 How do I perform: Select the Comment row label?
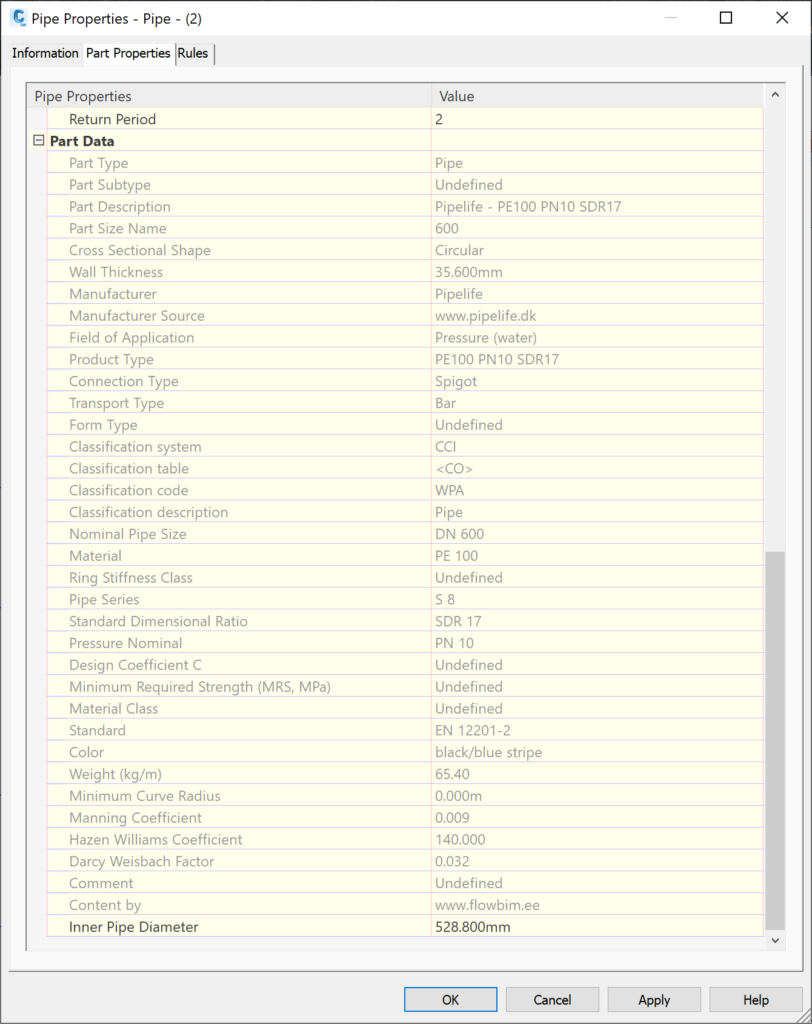pos(101,883)
